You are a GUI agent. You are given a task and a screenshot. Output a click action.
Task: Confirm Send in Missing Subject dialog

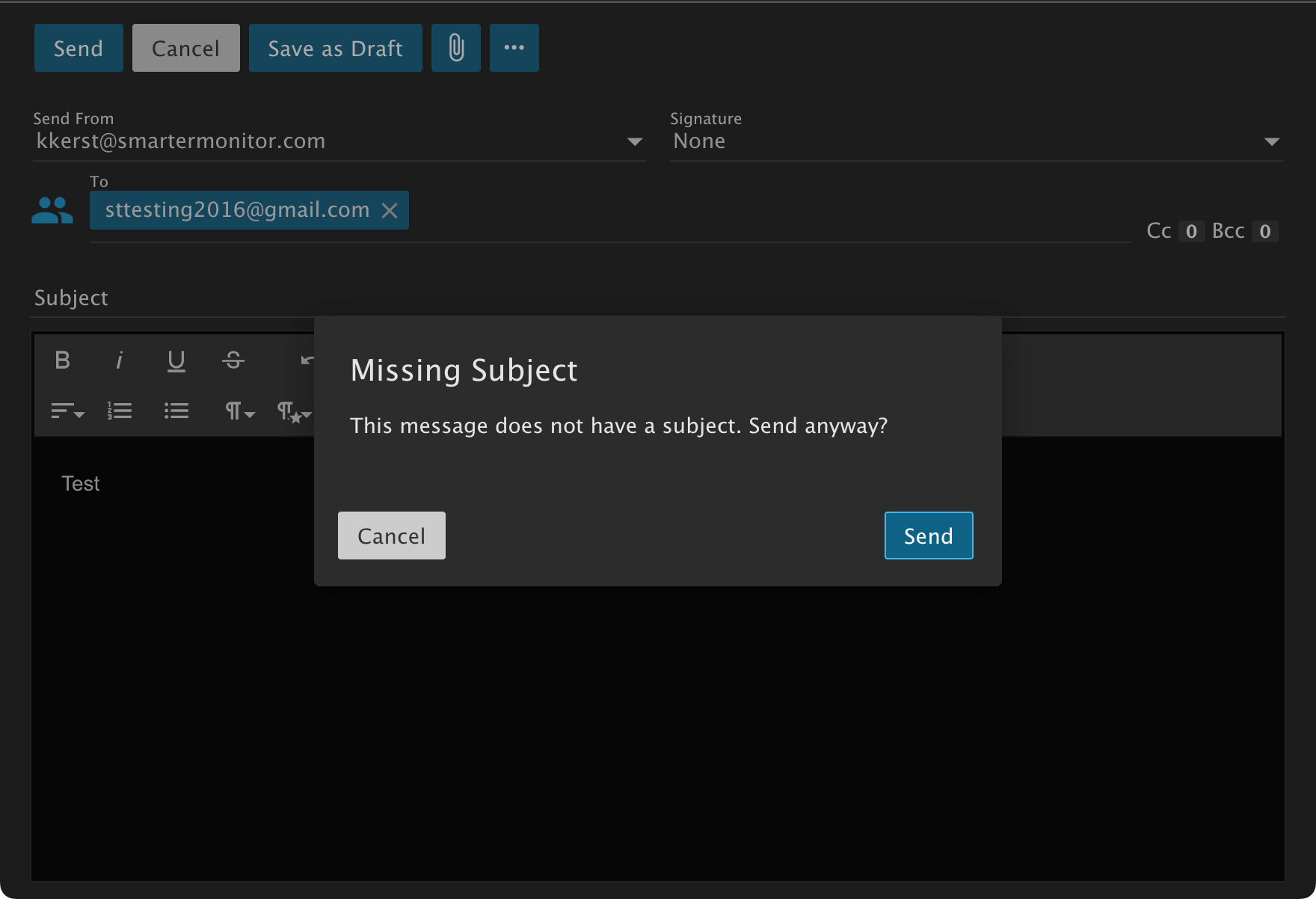928,536
